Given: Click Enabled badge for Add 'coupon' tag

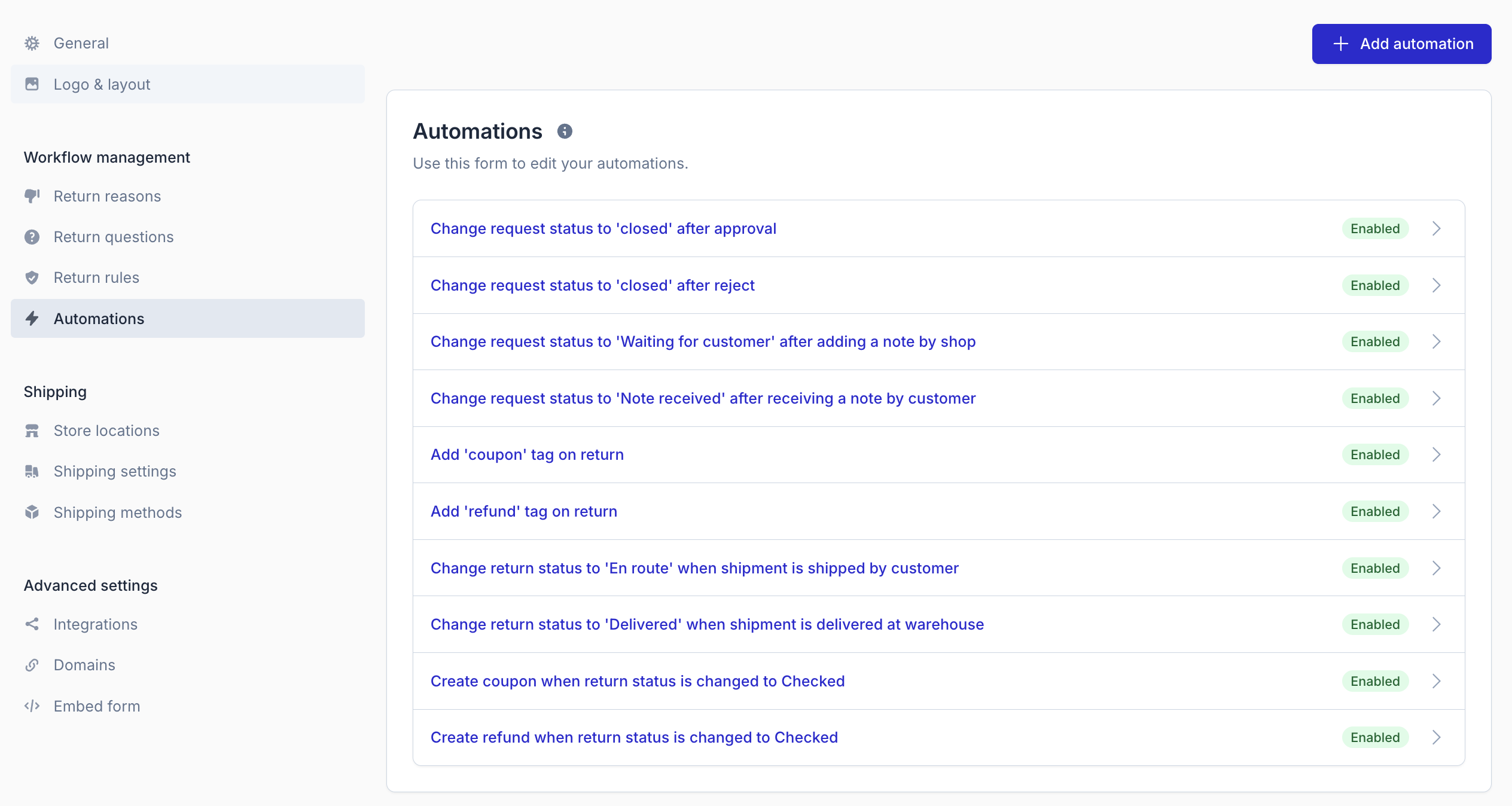Looking at the screenshot, I should pyautogui.click(x=1375, y=454).
